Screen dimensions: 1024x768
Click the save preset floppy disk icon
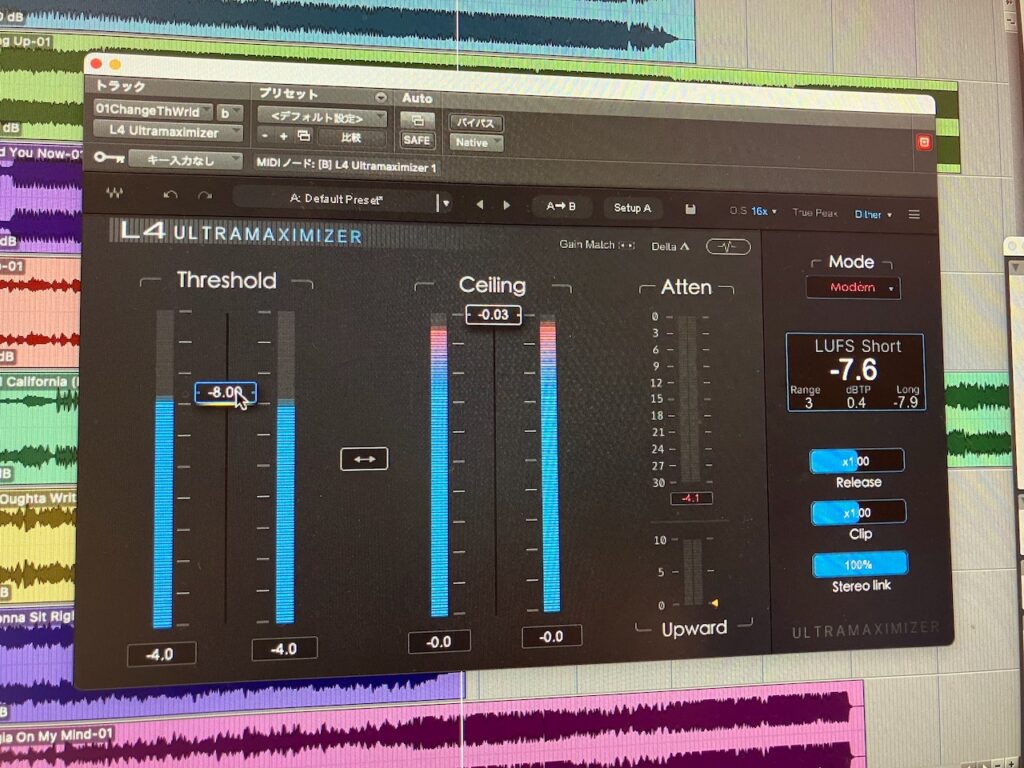click(690, 209)
